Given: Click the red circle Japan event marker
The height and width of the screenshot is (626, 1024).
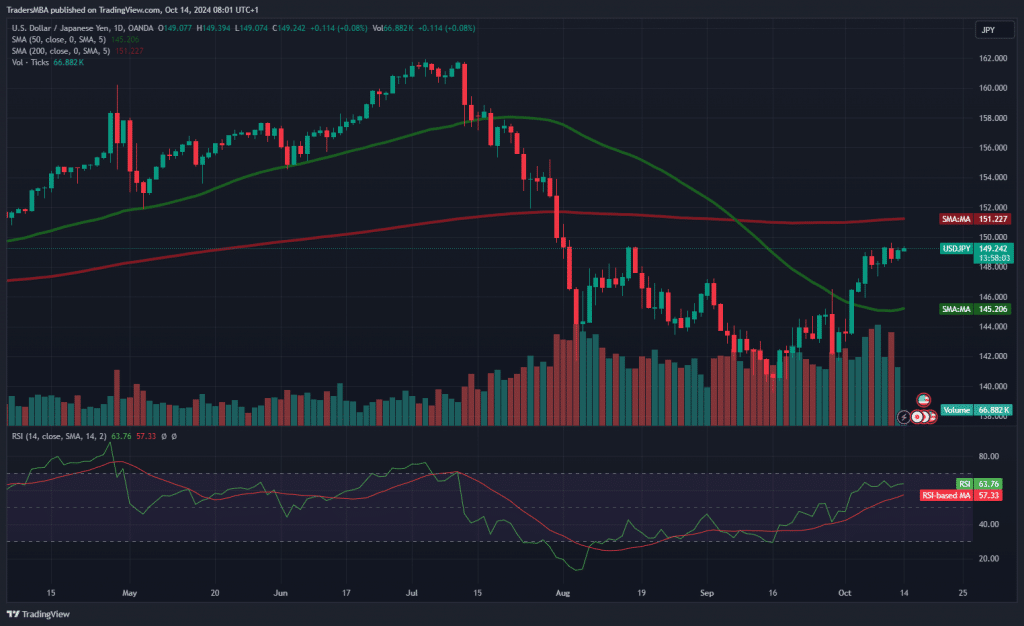Looking at the screenshot, I should (918, 416).
